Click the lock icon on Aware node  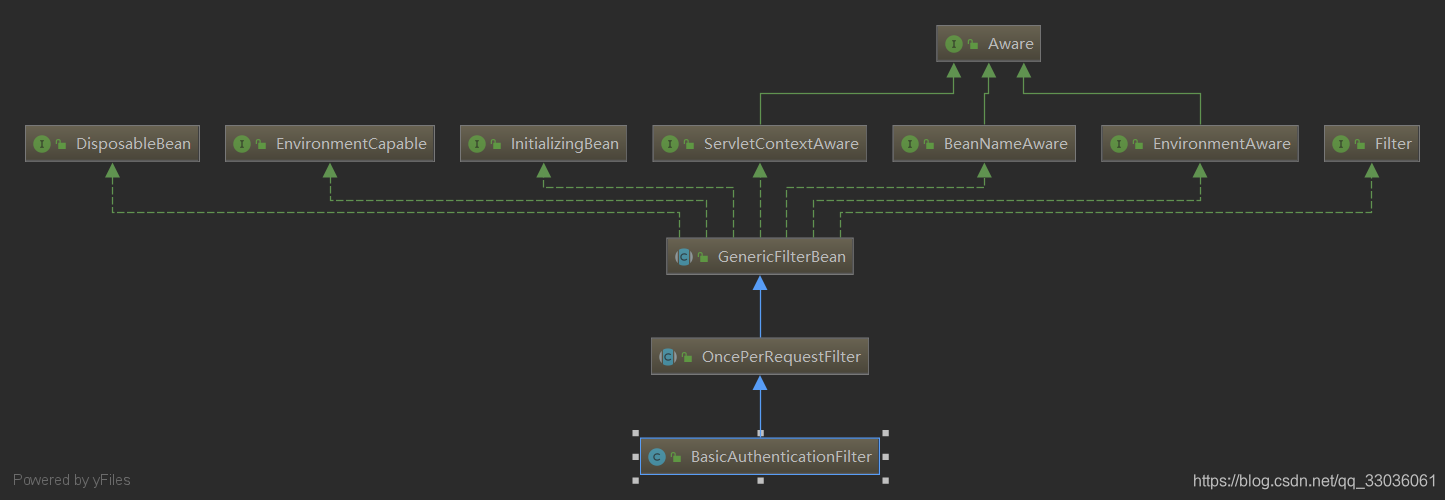973,44
